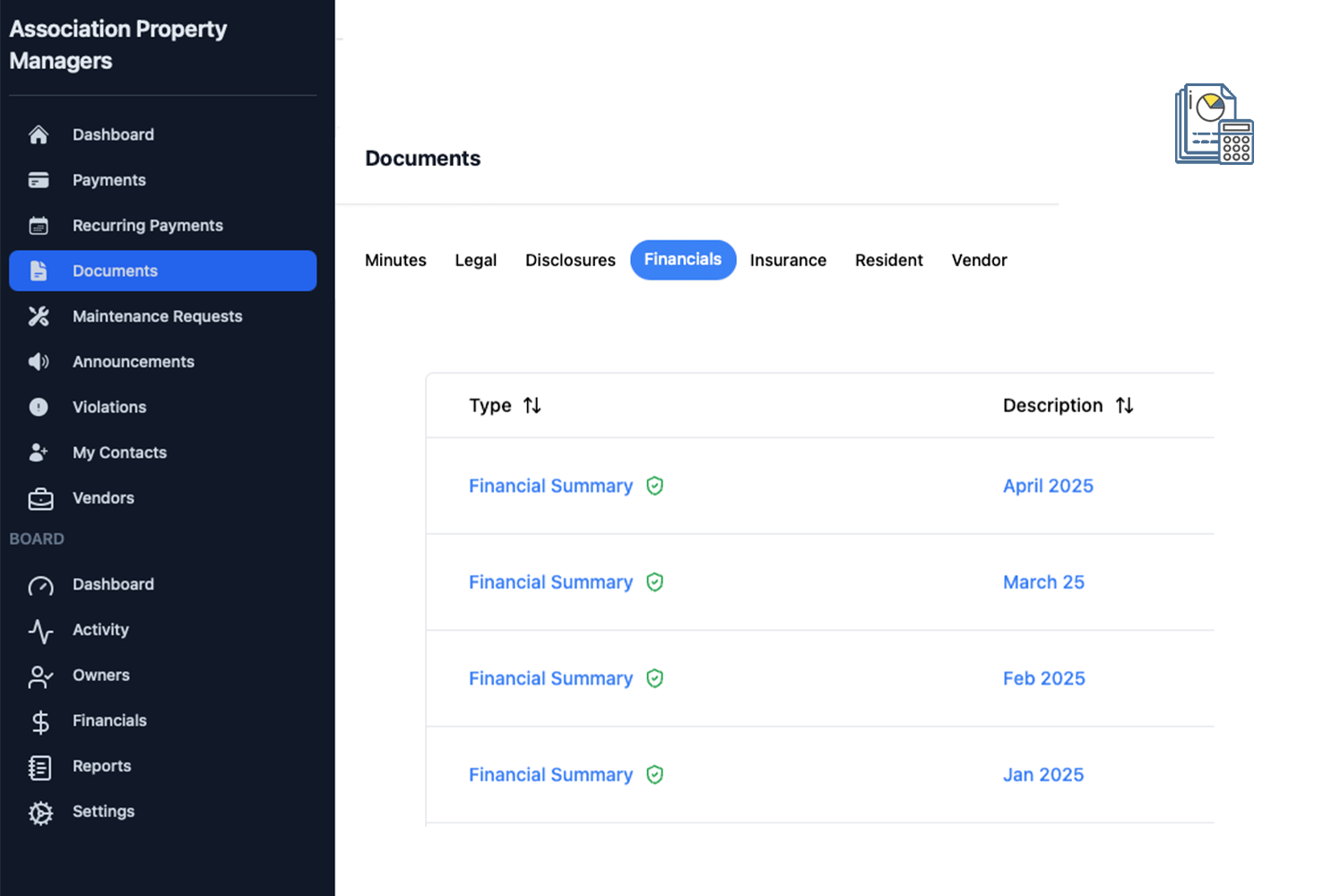The height and width of the screenshot is (896, 1332).
Task: Open Owners under the Board section
Action: click(x=162, y=676)
